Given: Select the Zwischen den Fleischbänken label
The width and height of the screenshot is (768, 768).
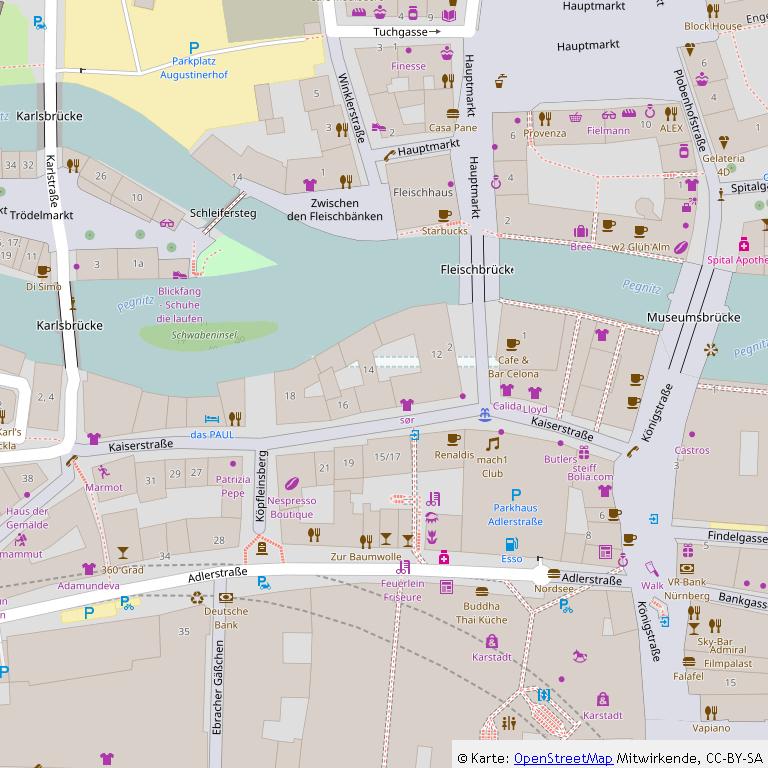Looking at the screenshot, I should point(335,210).
